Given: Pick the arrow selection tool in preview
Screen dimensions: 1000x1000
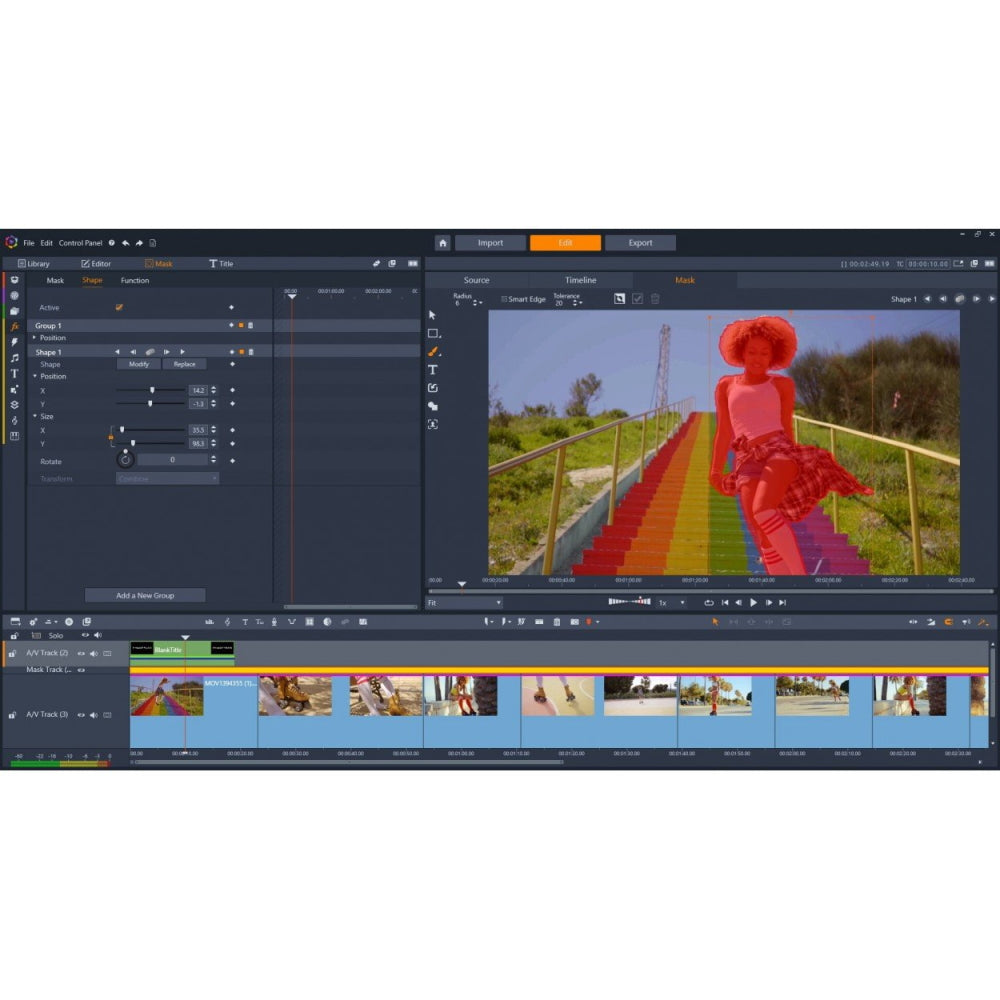Looking at the screenshot, I should coord(433,315).
